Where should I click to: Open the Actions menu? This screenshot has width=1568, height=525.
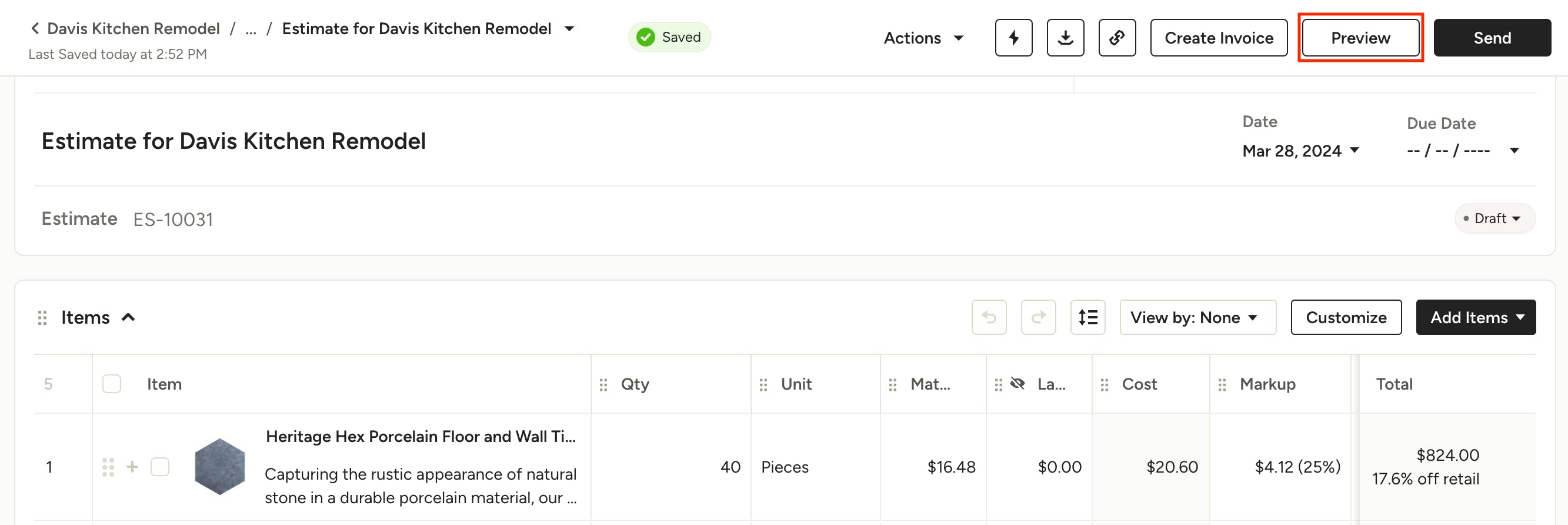[x=923, y=38]
